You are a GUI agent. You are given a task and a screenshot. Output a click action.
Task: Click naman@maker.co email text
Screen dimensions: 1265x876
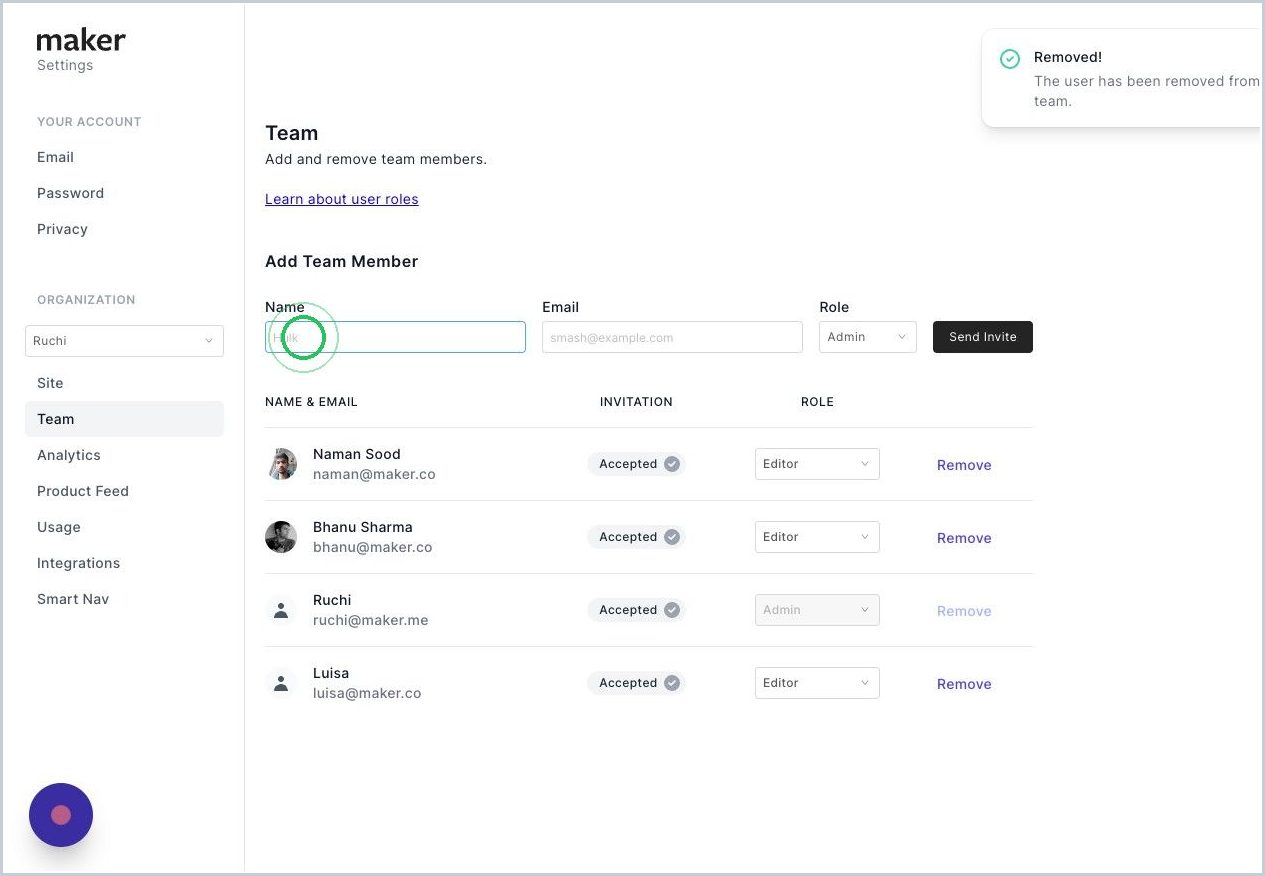point(374,474)
